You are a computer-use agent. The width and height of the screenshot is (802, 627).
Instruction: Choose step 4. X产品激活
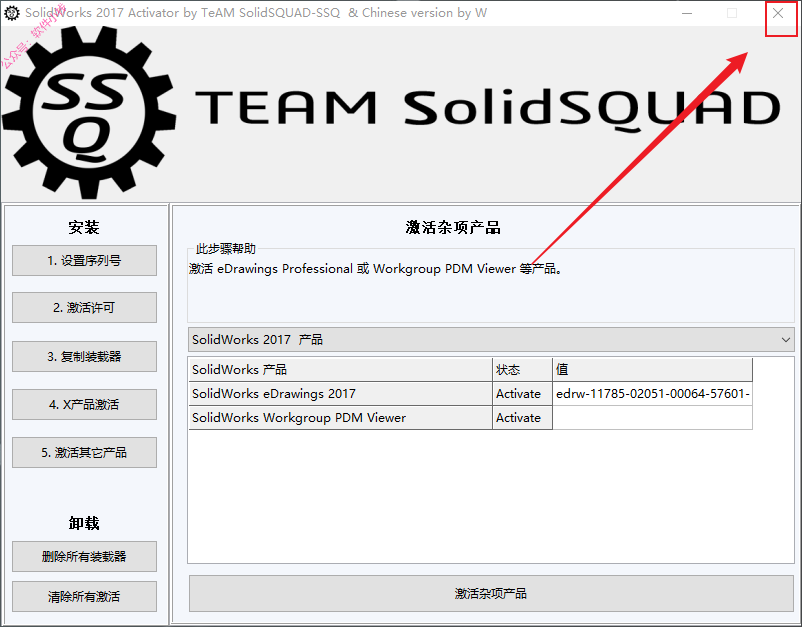point(84,405)
